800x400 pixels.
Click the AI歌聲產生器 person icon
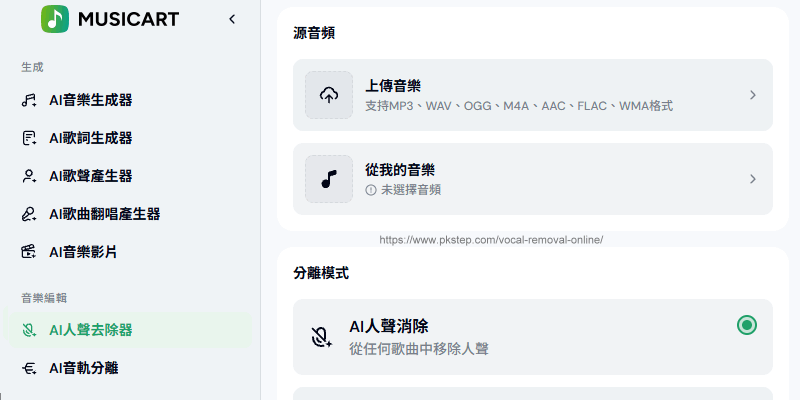pyautogui.click(x=29, y=176)
